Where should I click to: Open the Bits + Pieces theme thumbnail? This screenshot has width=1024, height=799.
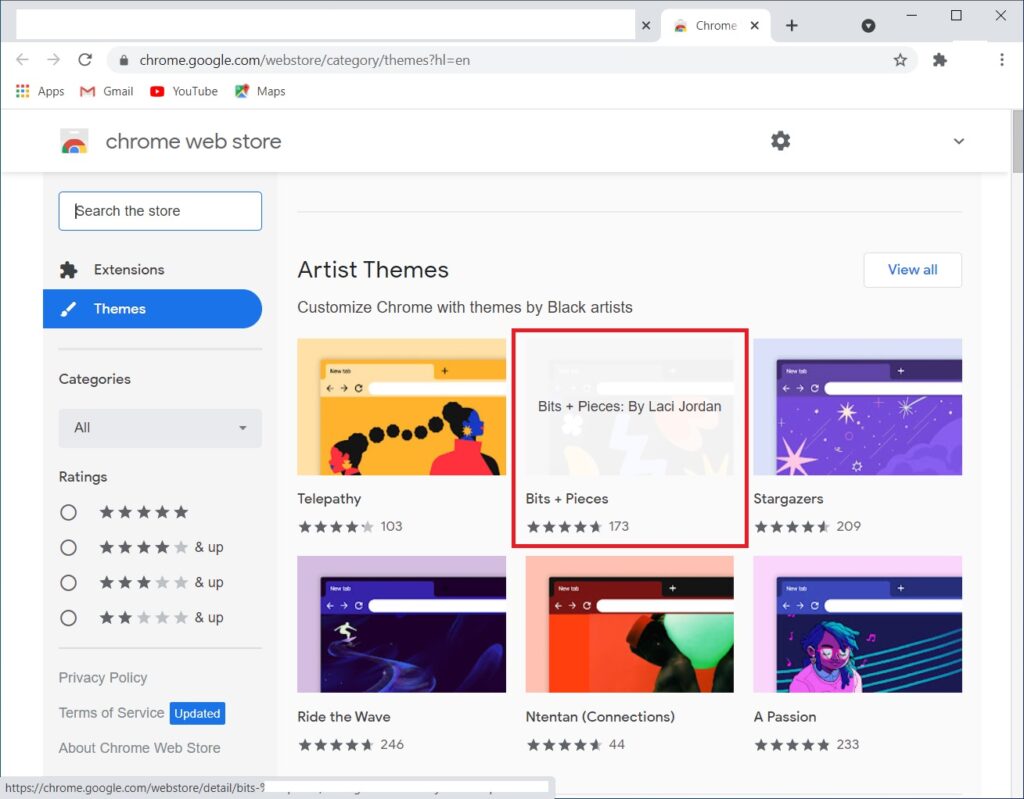630,406
